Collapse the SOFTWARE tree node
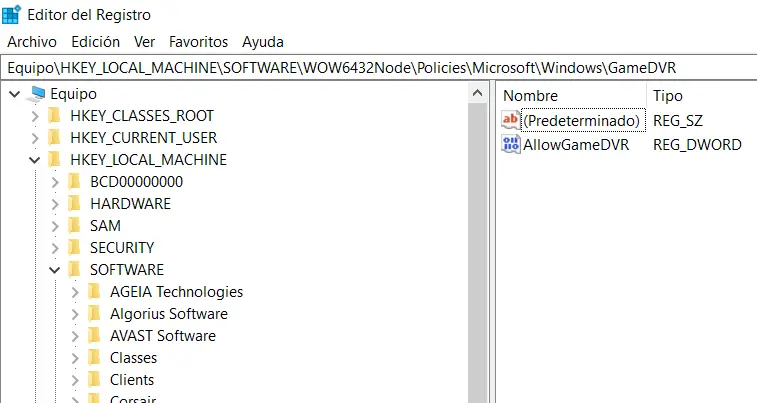Screen dimensions: 757x403 [x=55, y=270]
